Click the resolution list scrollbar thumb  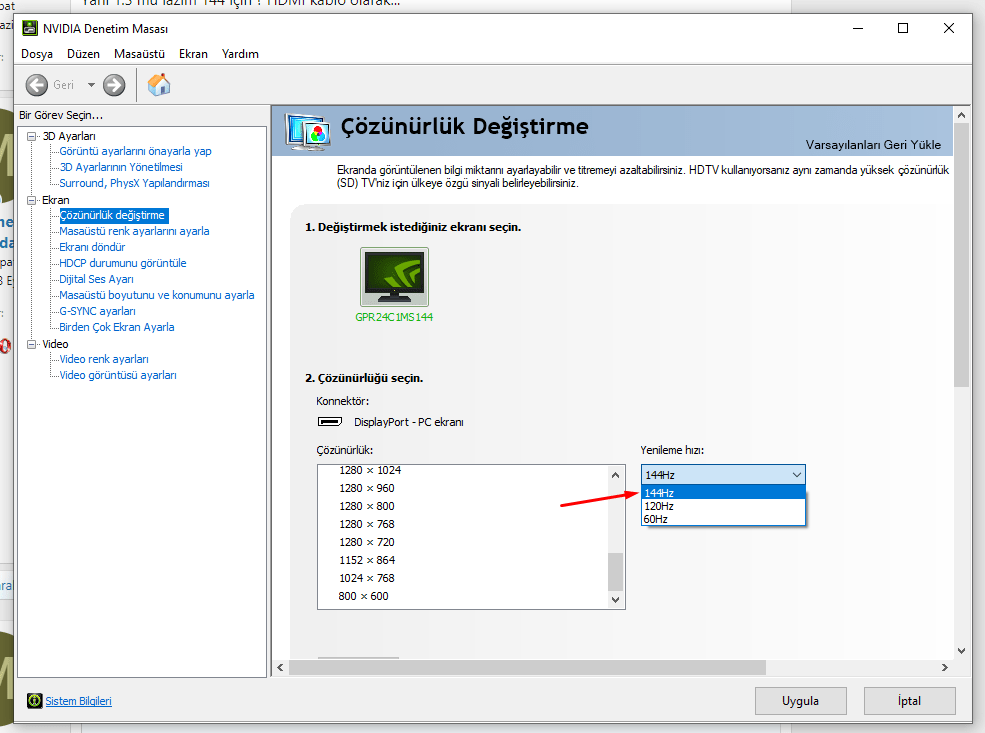[616, 572]
